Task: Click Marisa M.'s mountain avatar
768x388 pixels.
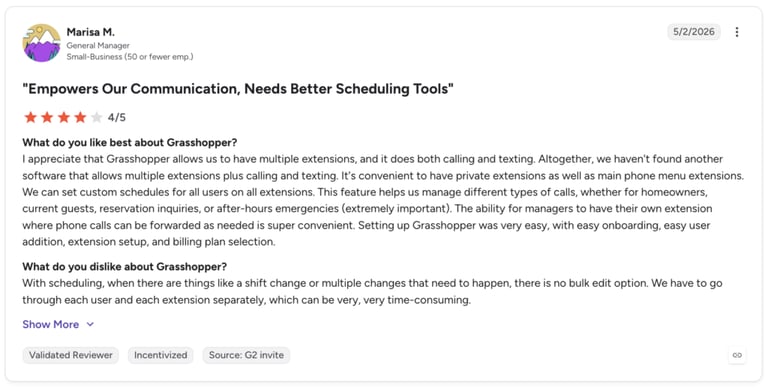Action: (x=42, y=43)
